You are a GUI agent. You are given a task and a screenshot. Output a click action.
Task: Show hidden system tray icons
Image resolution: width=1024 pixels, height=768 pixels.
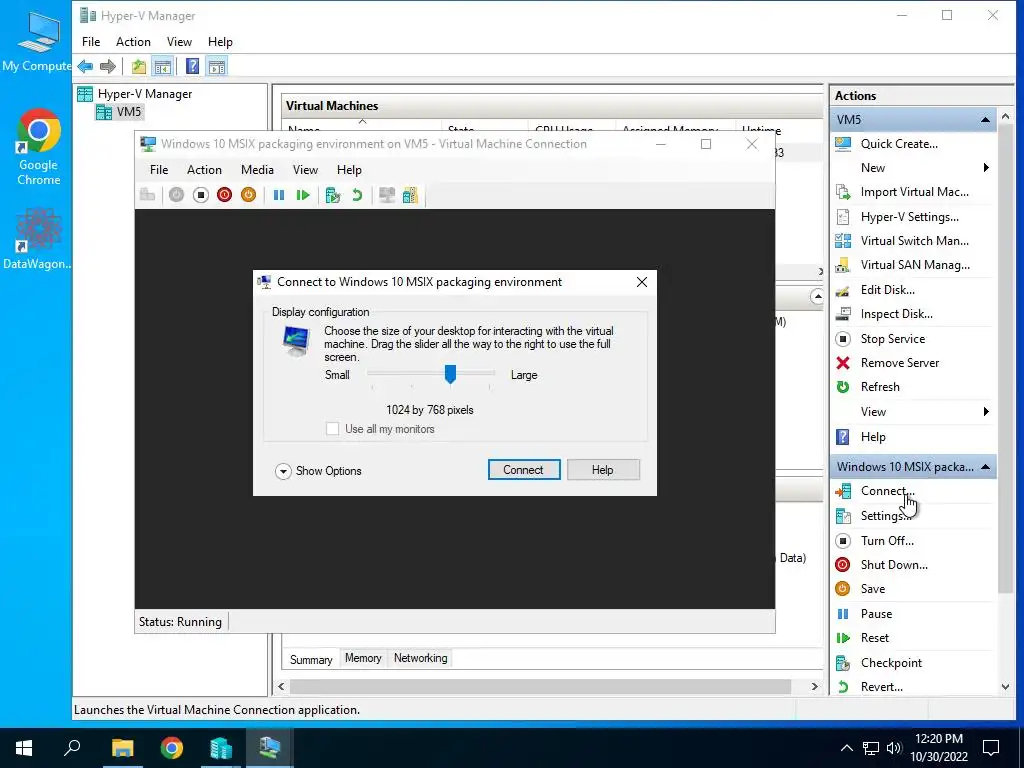pos(846,748)
